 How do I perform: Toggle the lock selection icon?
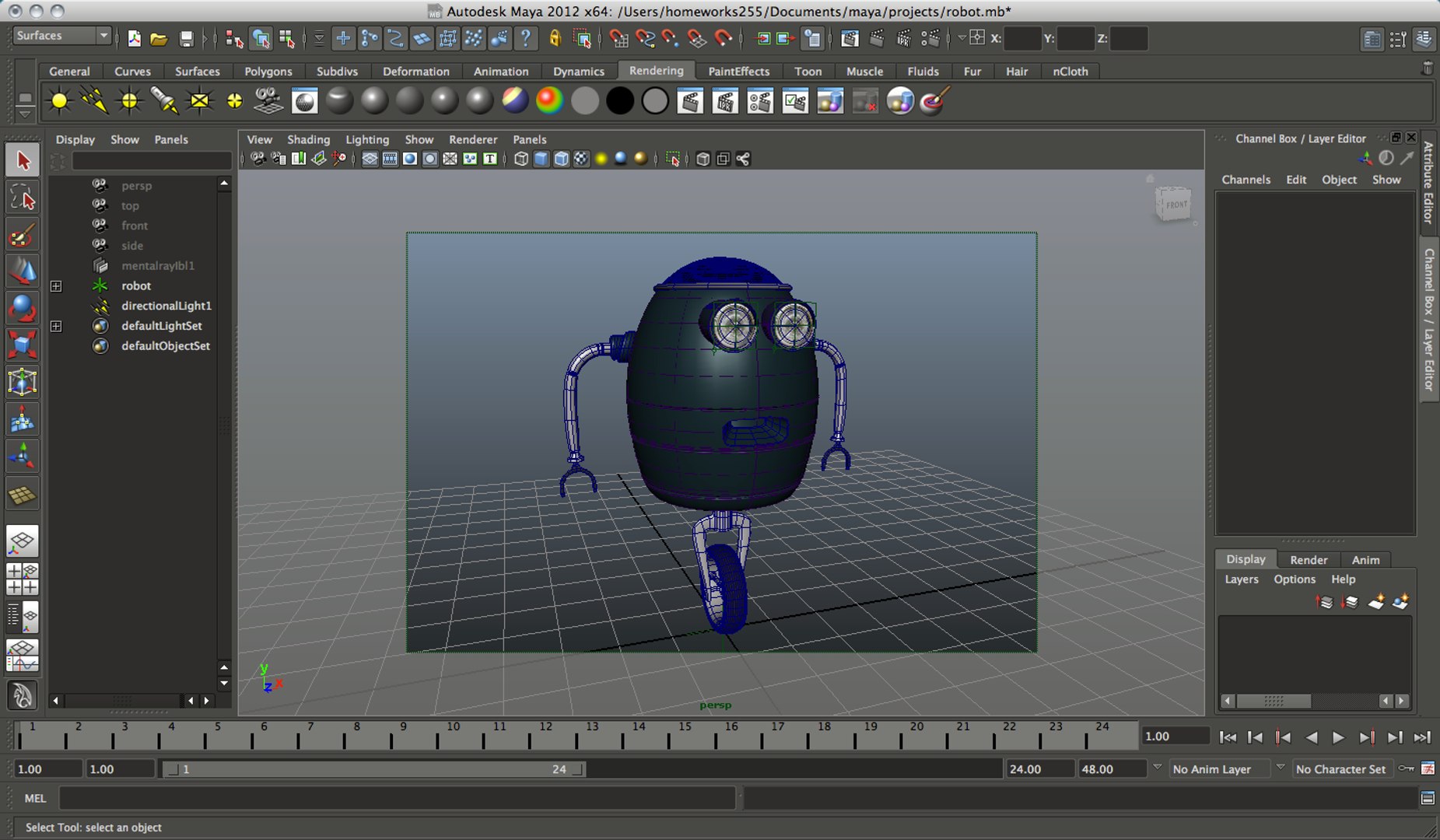(555, 38)
